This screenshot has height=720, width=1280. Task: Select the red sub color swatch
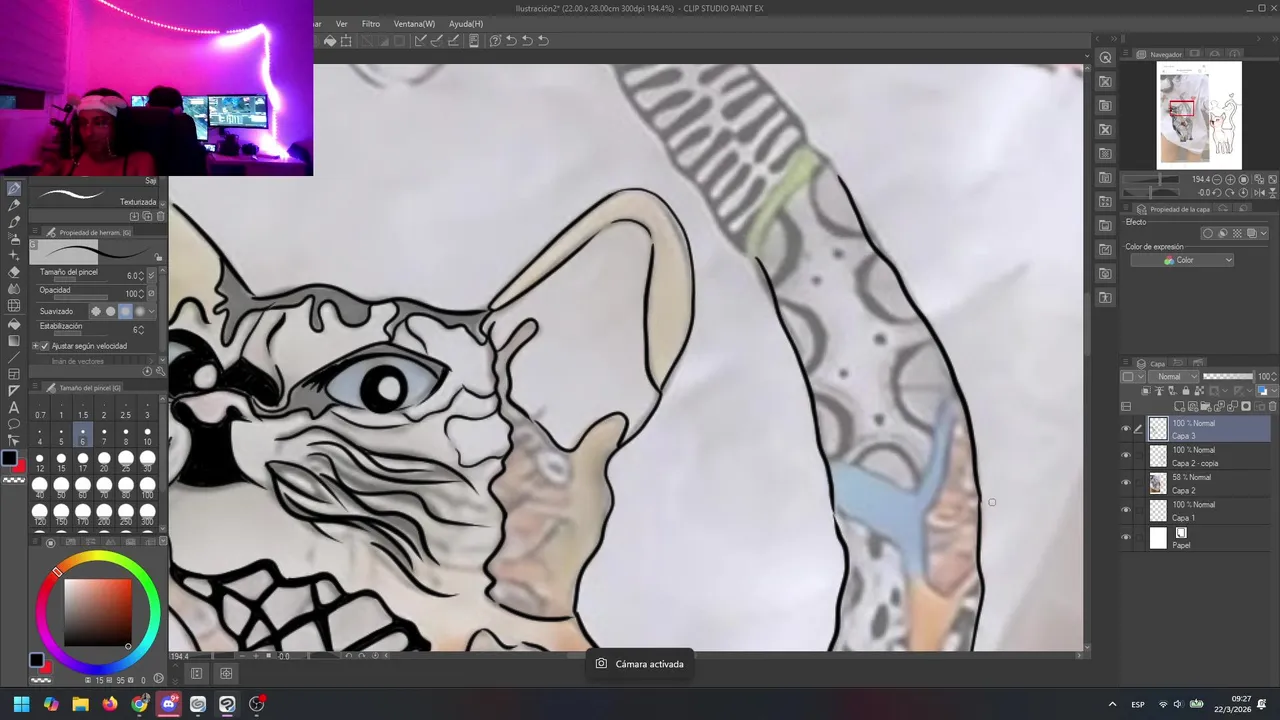pos(18,466)
